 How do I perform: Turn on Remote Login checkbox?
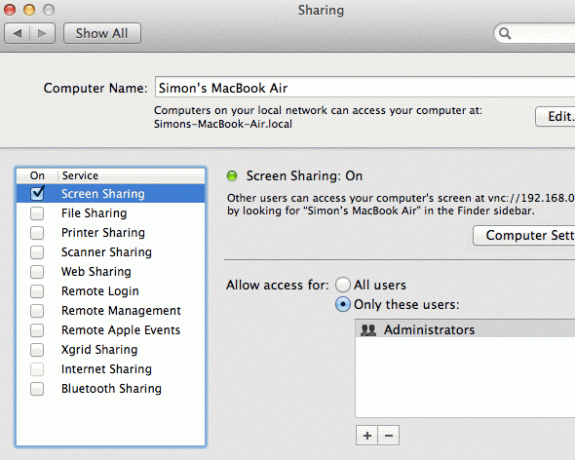37,291
